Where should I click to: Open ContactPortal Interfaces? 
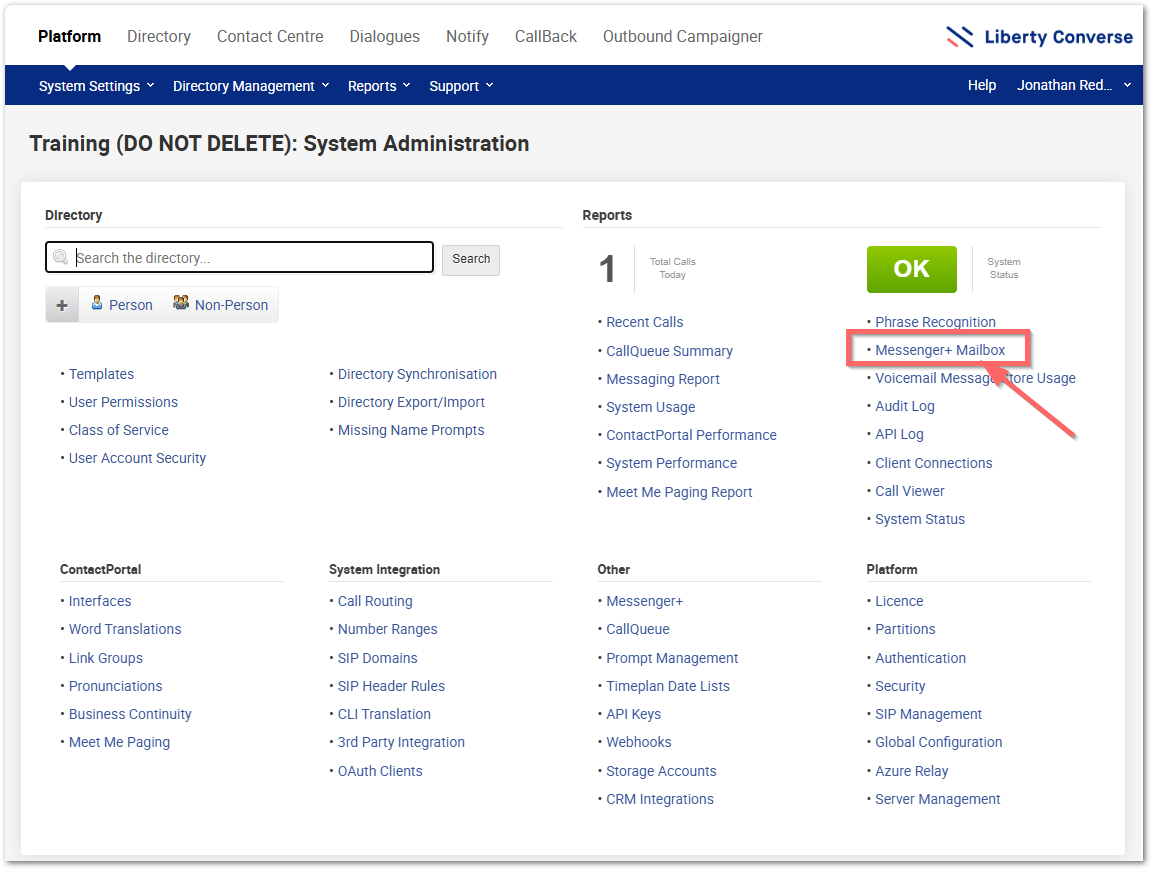coord(100,601)
